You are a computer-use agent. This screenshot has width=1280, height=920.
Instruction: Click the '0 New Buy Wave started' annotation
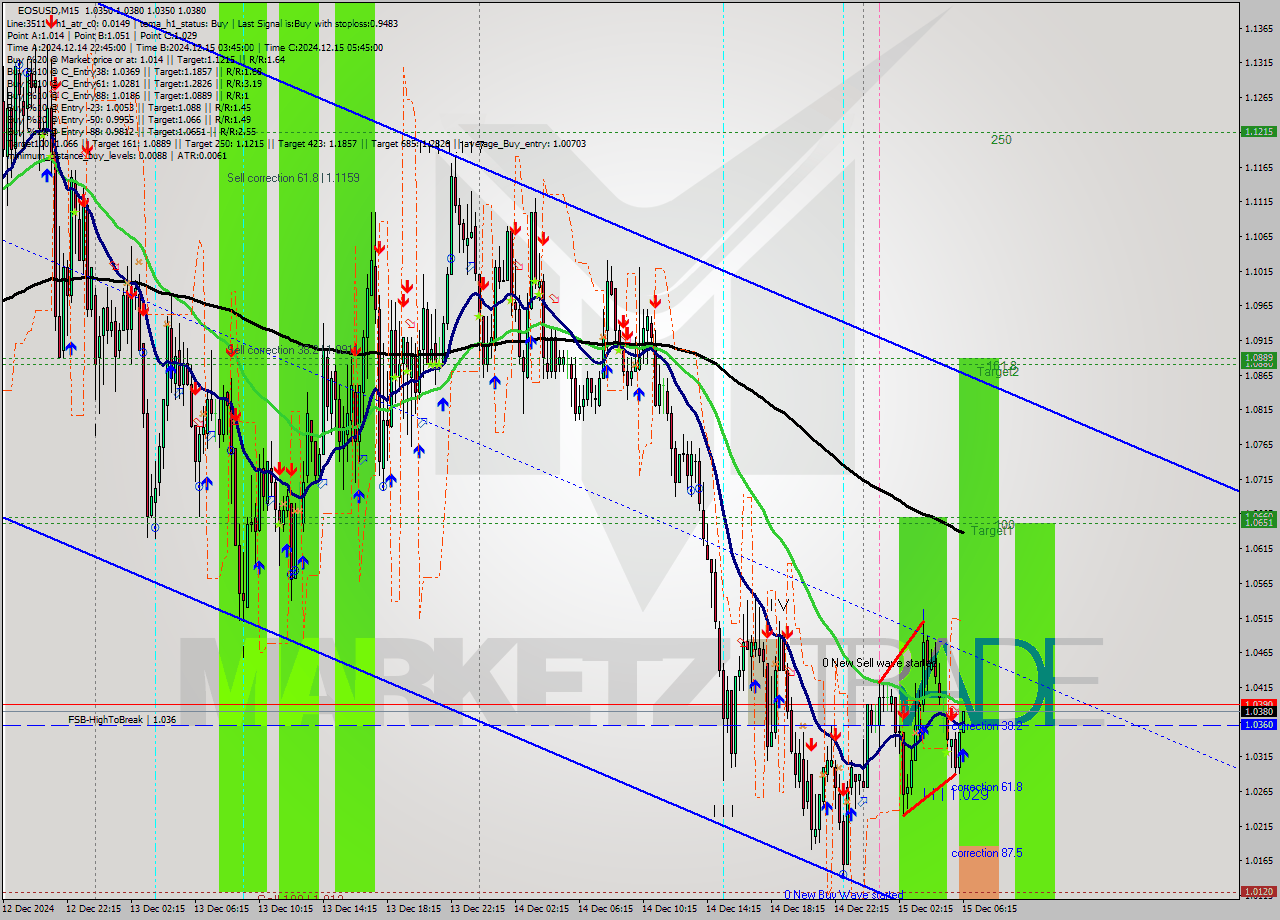[843, 894]
